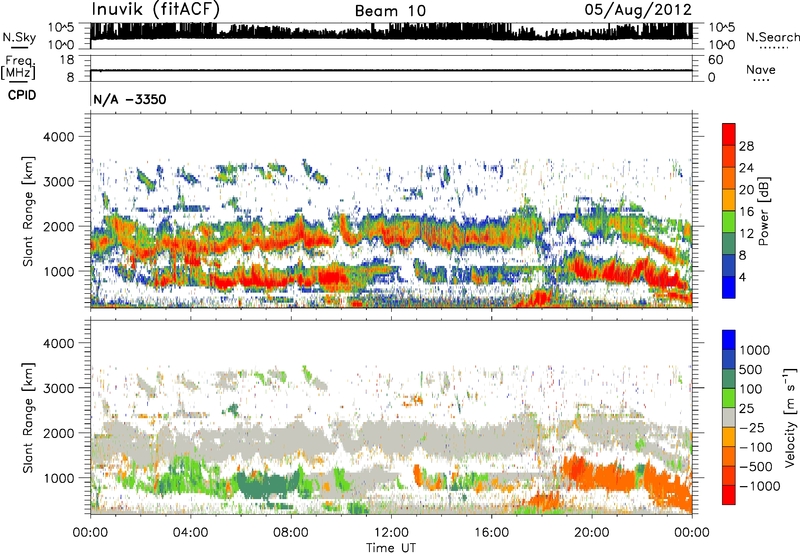Select the '2000' tick of the velocity panel
This screenshot has height=554, width=800.
[58, 433]
